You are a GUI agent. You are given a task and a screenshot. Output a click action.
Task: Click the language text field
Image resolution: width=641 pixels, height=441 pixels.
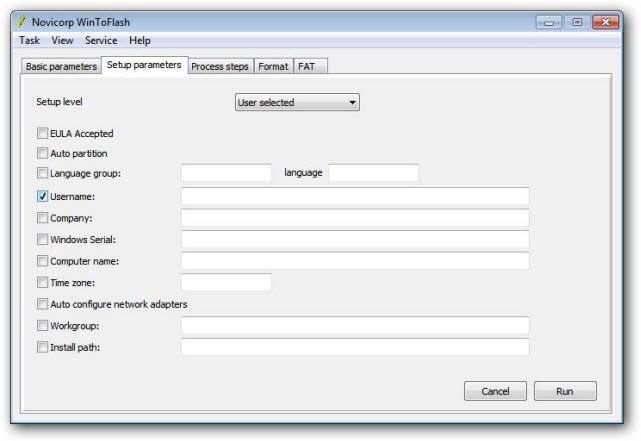pyautogui.click(x=373, y=173)
